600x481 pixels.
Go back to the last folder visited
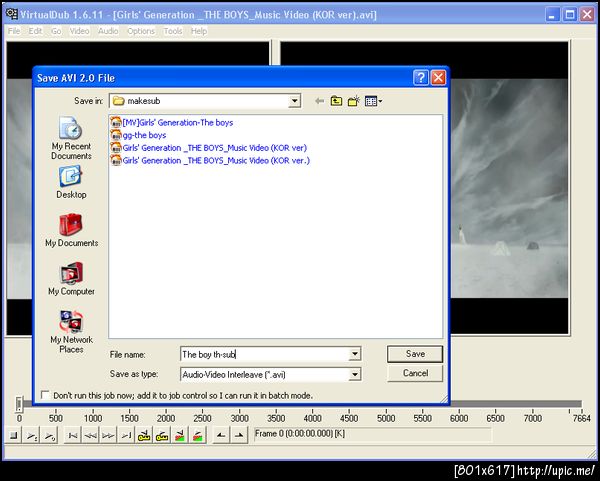pos(320,101)
